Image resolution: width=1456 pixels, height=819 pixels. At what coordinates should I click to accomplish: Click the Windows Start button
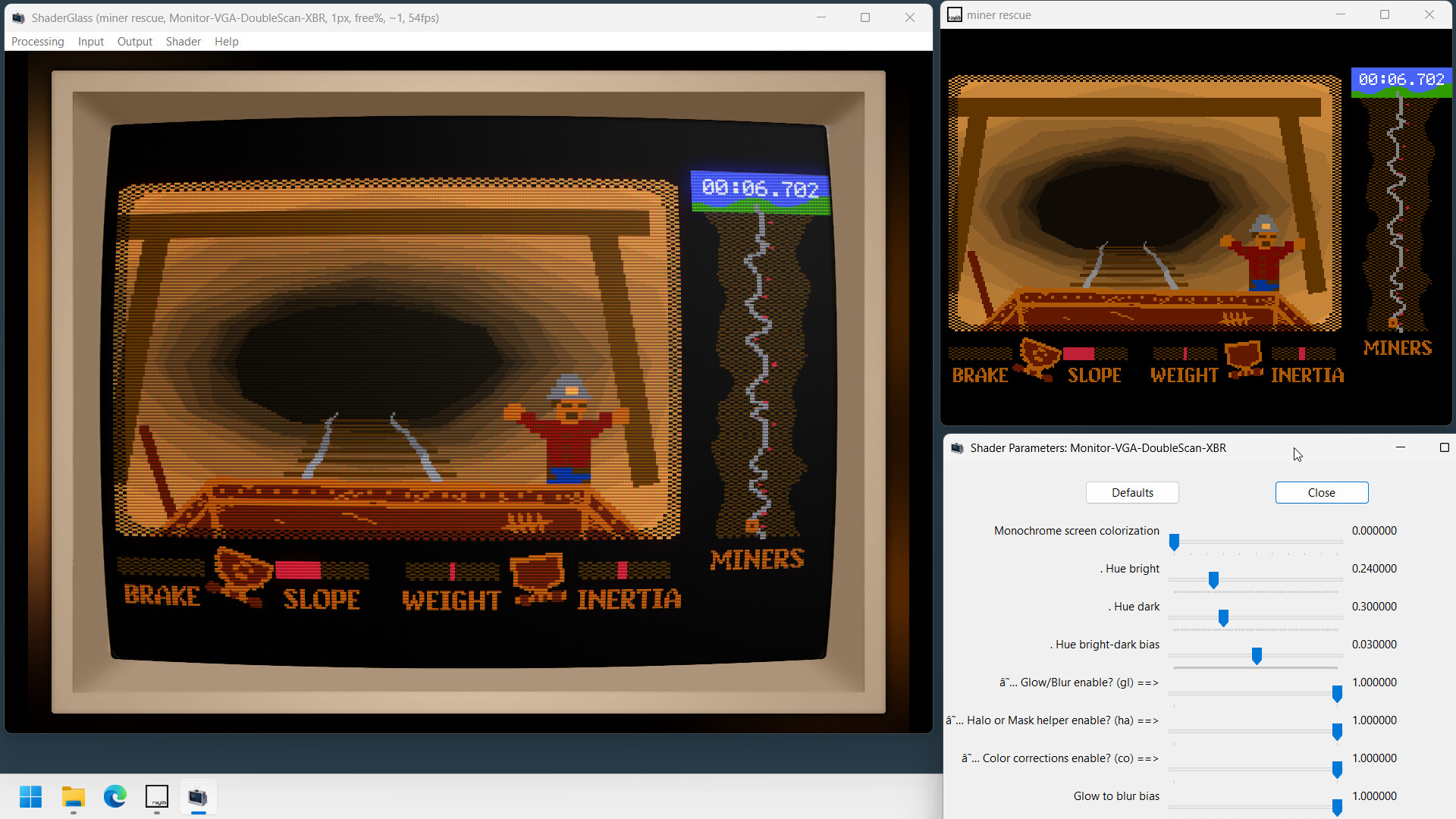point(30,797)
